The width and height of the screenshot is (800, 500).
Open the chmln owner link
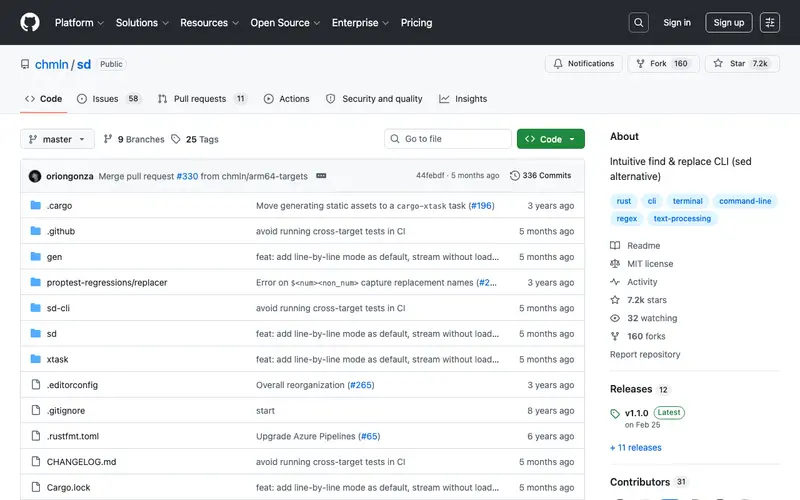point(52,64)
